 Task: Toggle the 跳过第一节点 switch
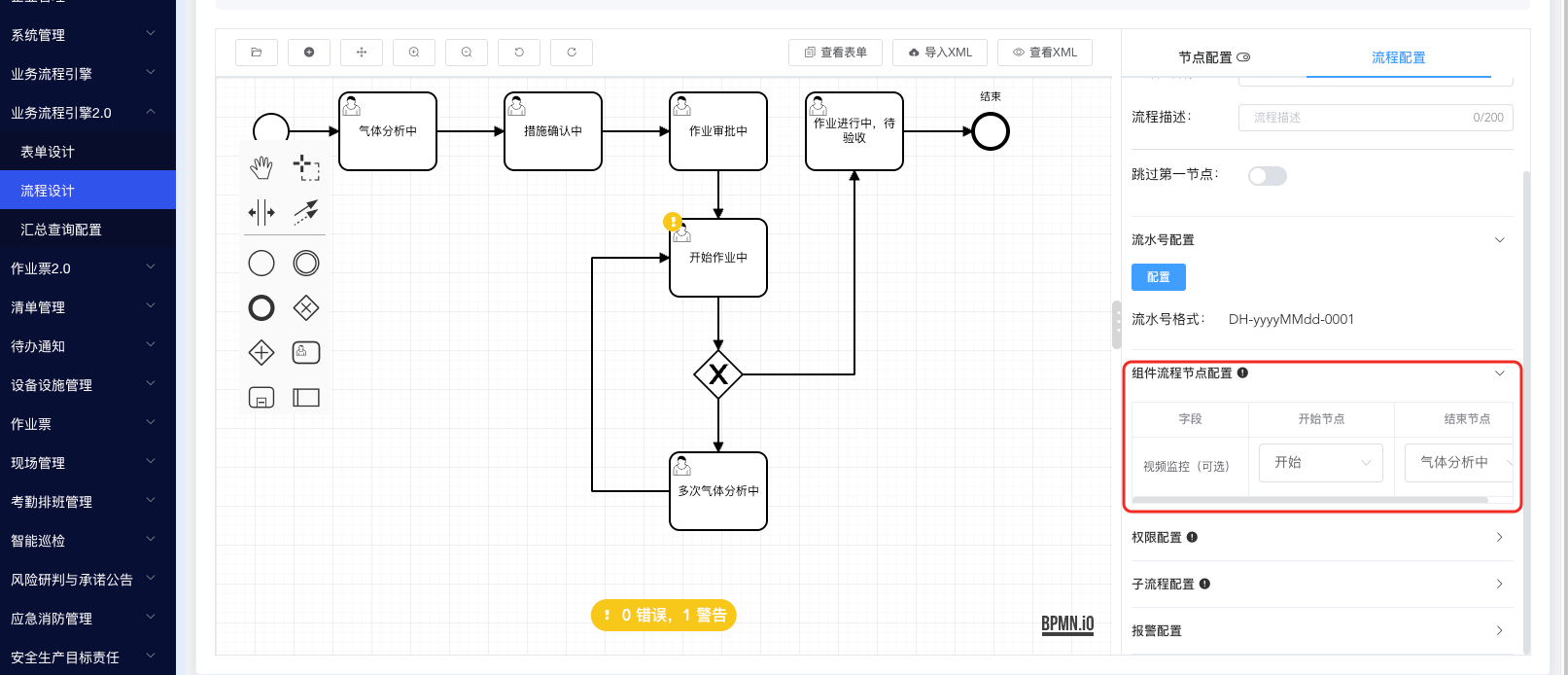click(1268, 176)
